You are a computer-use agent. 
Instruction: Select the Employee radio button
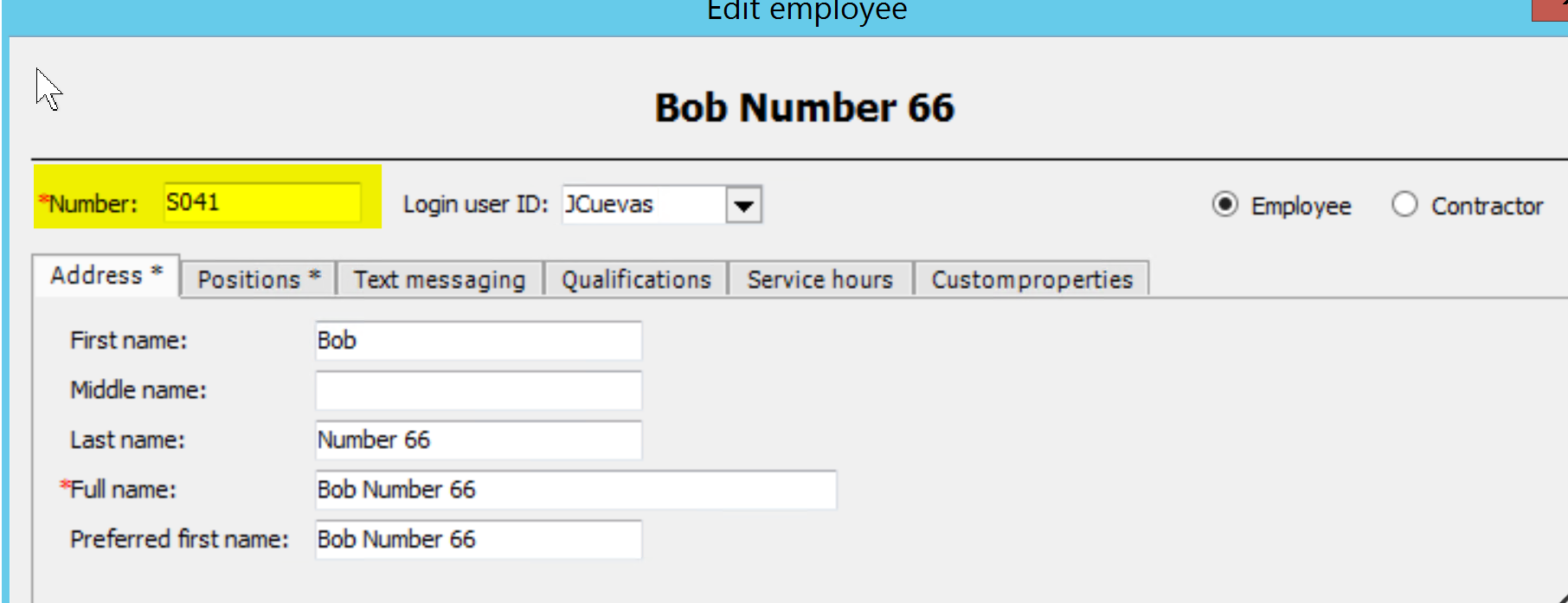pyautogui.click(x=1224, y=205)
